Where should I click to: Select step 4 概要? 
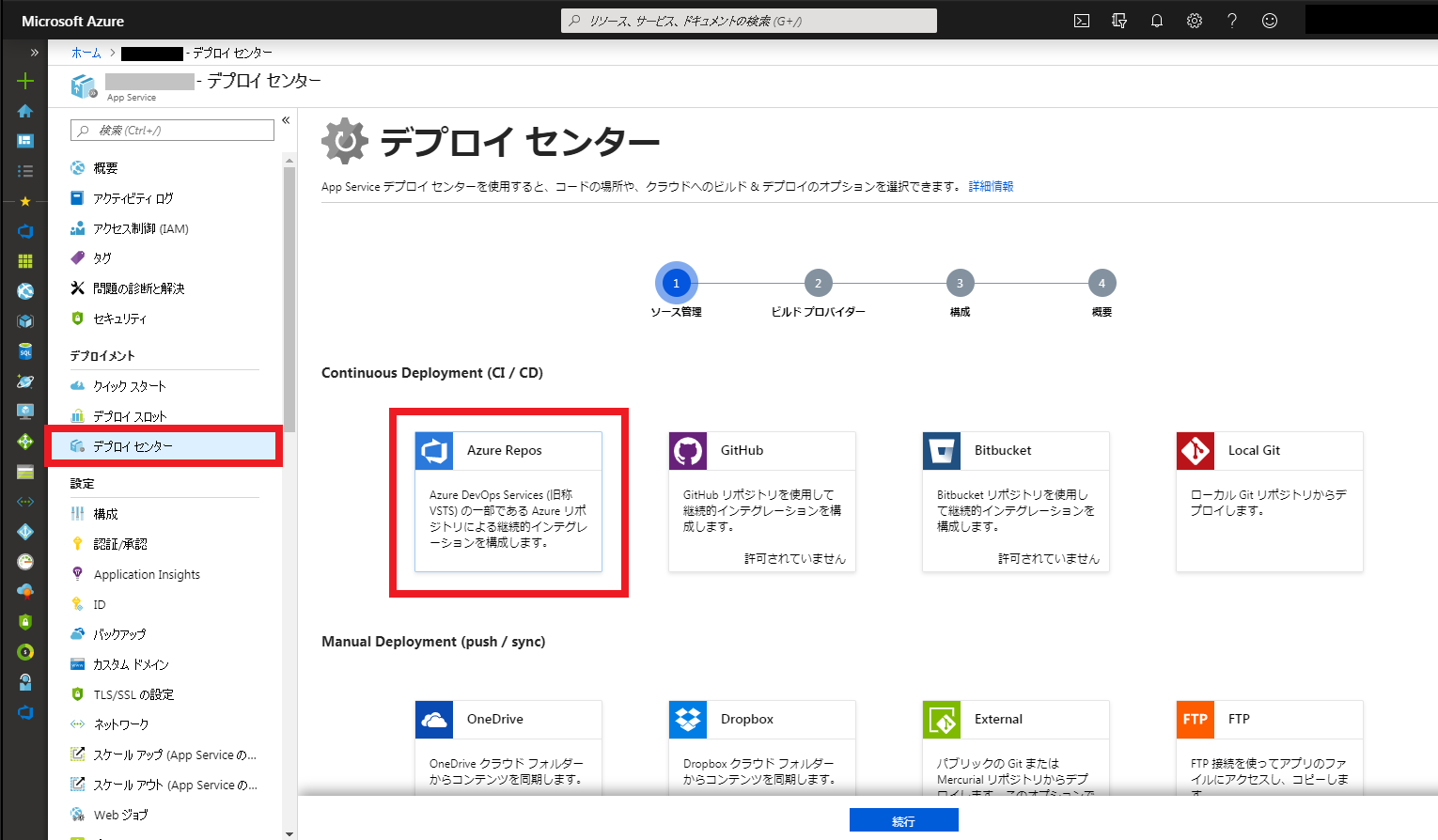(1102, 283)
